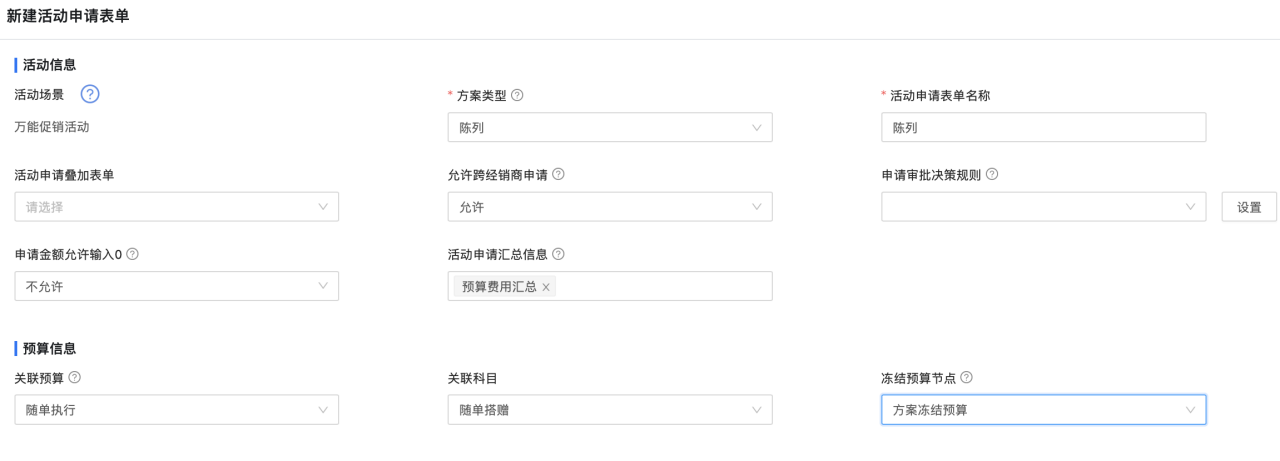Screen dimensions: 1280x461
Task: Click help icon beside 申请金额允许输入0
Action: click(x=132, y=254)
